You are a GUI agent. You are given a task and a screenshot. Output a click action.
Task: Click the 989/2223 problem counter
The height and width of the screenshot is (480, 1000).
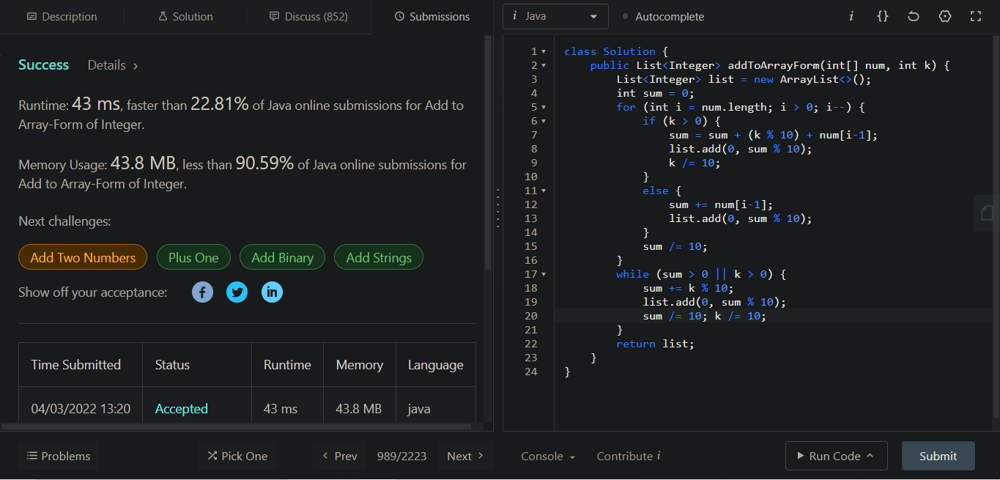402,456
